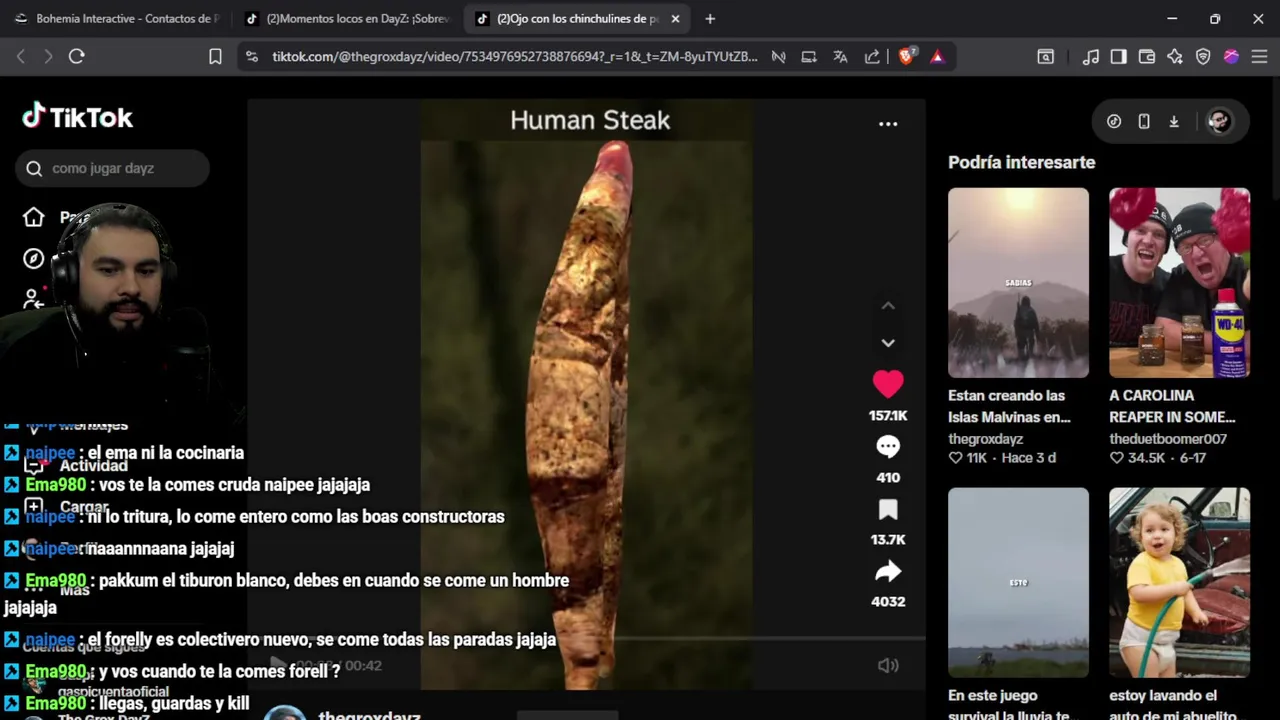This screenshot has height=720, width=1280.
Task: Open the music playlist toolbar icon
Action: click(x=1091, y=57)
